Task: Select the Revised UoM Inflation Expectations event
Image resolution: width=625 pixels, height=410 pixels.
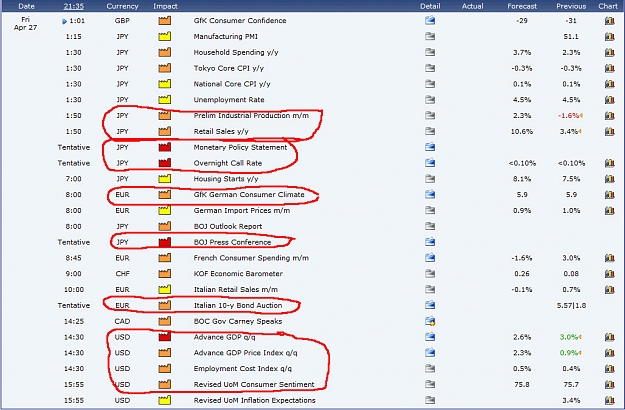Action: point(254,400)
